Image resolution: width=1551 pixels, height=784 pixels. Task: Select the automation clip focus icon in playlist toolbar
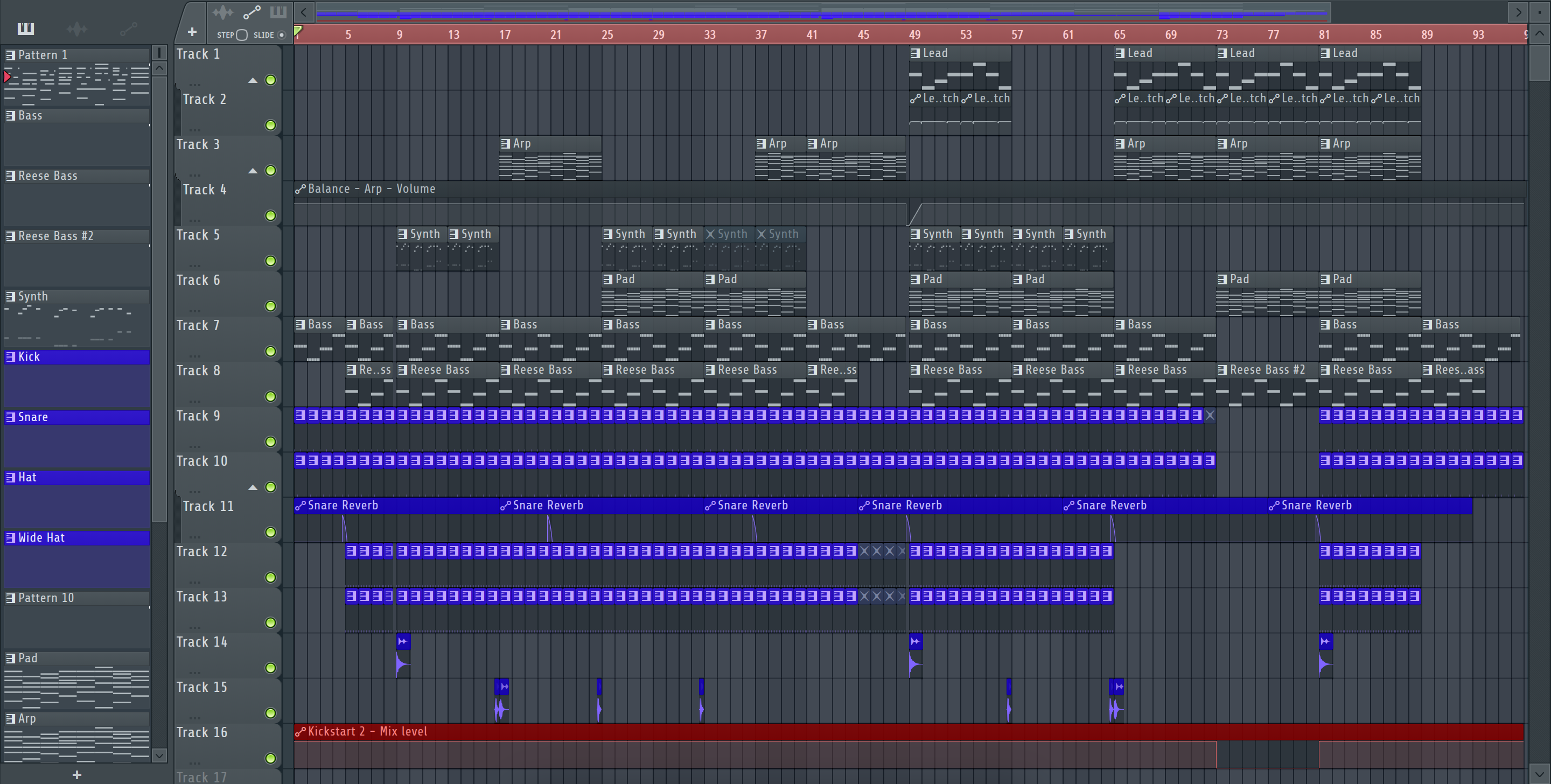tap(251, 12)
